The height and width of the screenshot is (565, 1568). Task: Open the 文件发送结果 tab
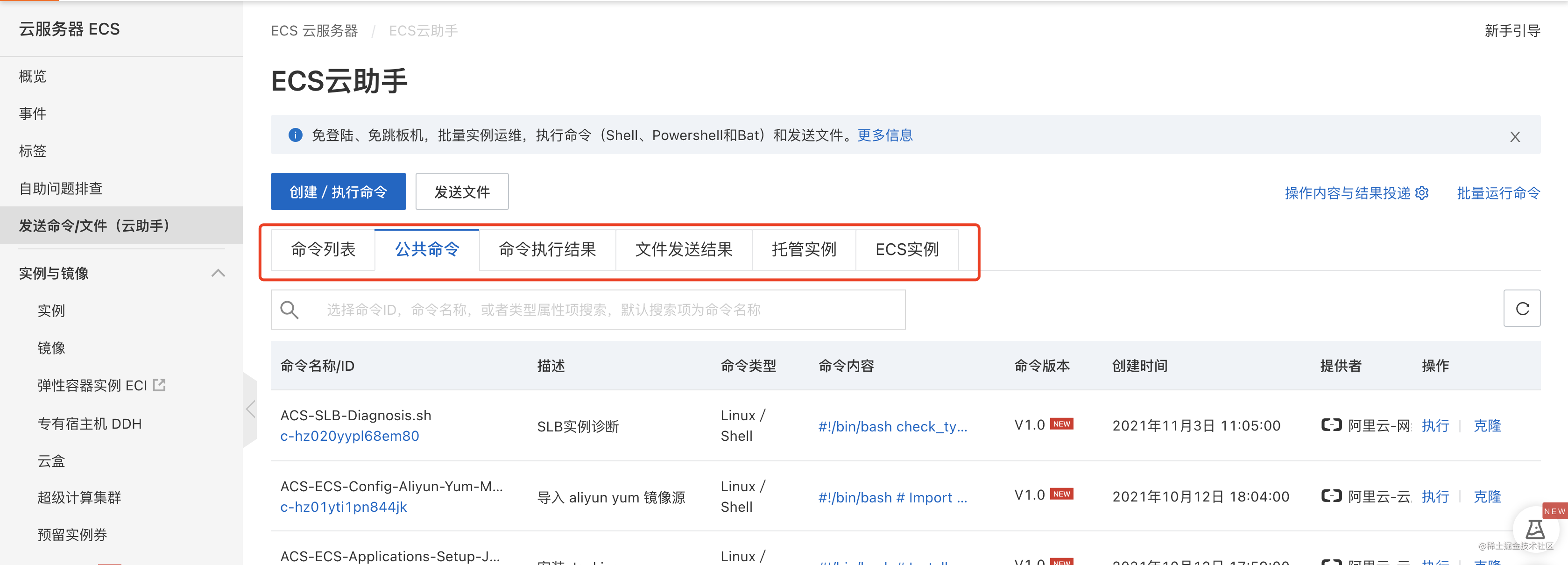click(x=684, y=250)
